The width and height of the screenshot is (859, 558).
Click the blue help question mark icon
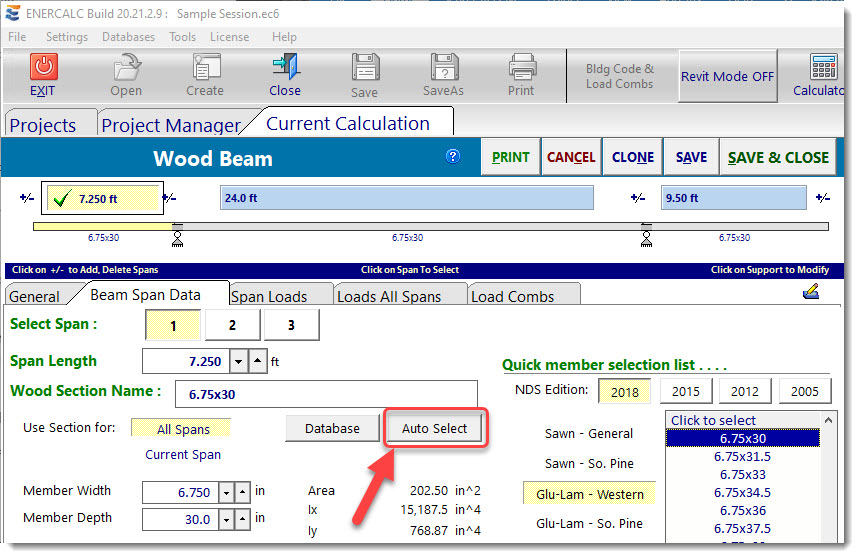tap(453, 157)
